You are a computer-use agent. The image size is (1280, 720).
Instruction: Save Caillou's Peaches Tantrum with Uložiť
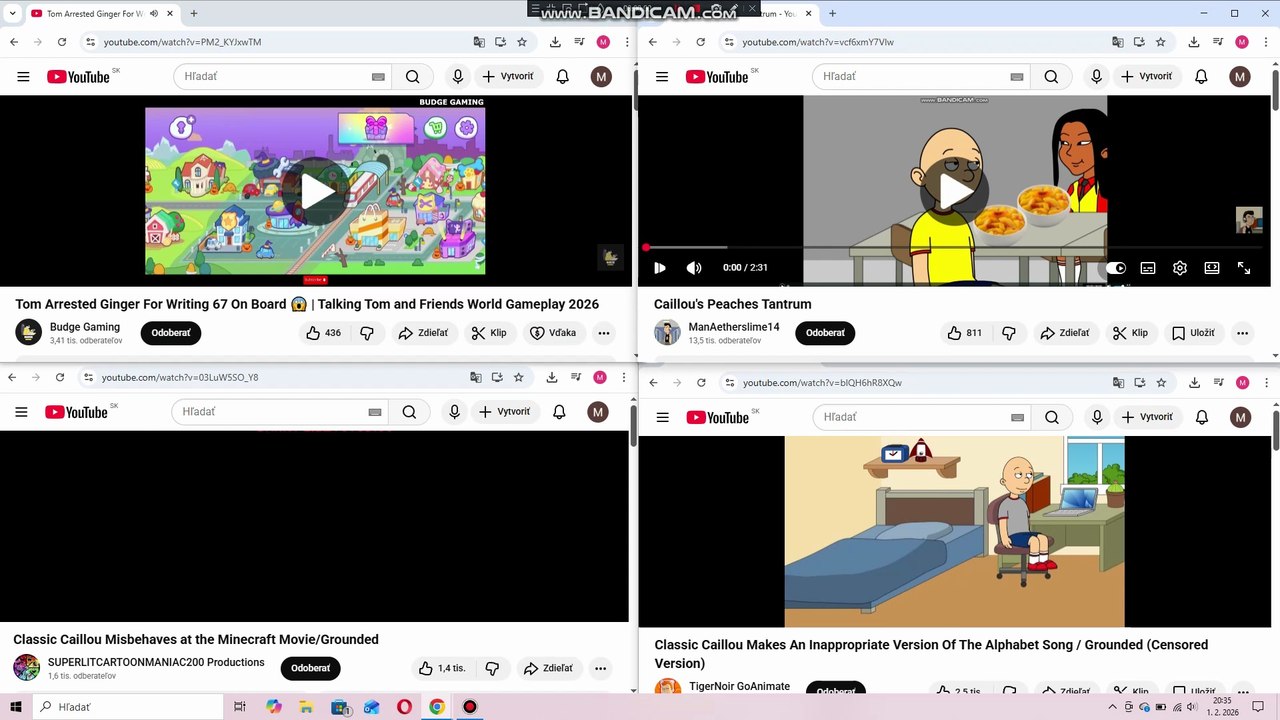coord(1193,333)
